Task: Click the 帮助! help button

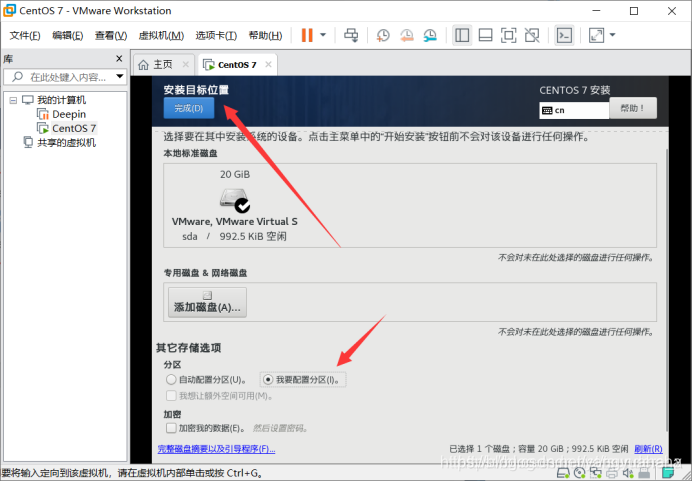Action: click(x=633, y=108)
